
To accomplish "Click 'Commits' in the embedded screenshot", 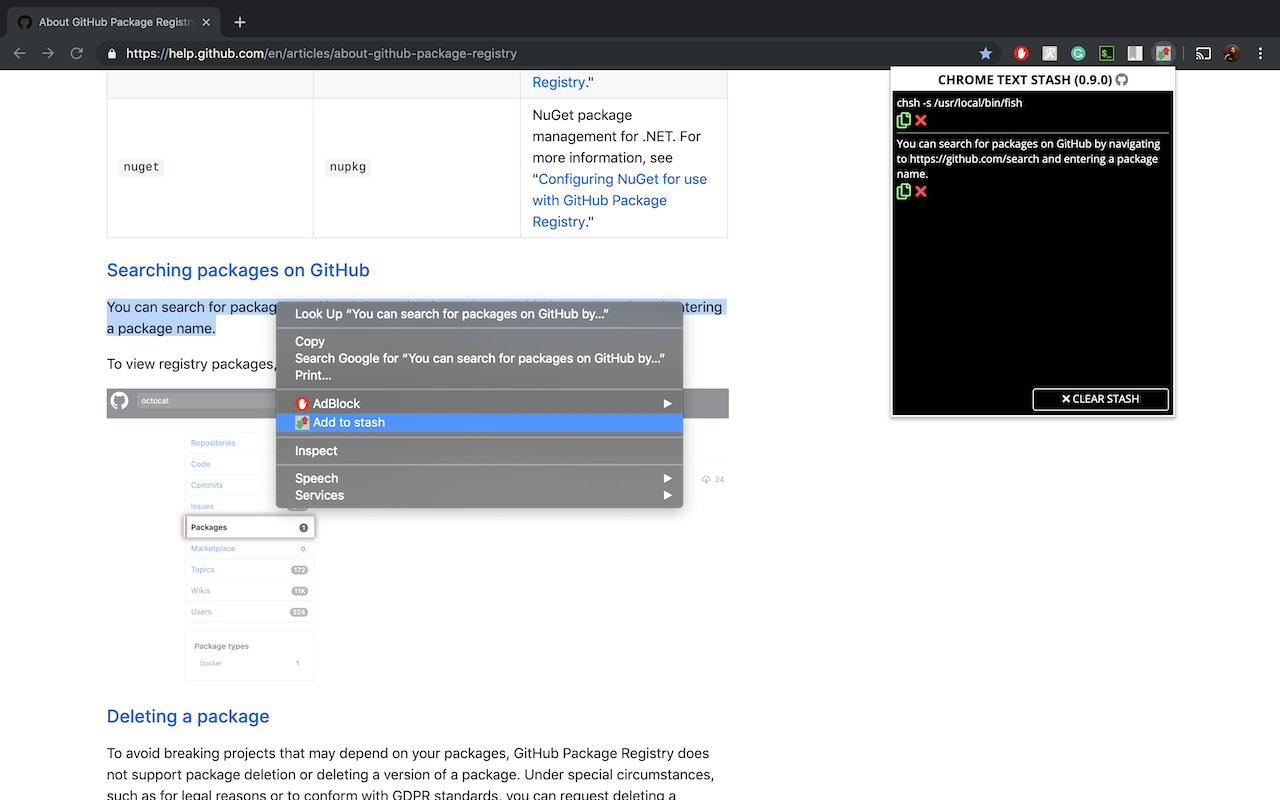I will click(207, 485).
